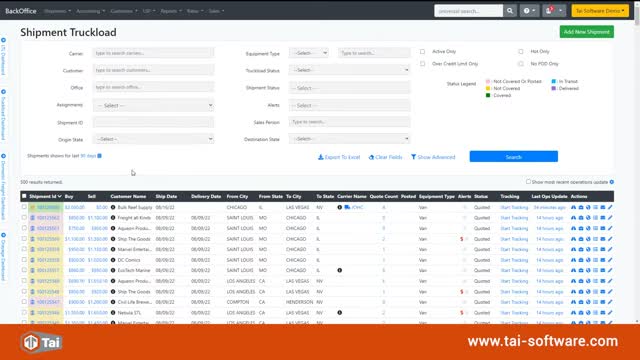Click the red dollar alert in Nebula STL row
Screen dimensions: 640x360
tap(462, 313)
